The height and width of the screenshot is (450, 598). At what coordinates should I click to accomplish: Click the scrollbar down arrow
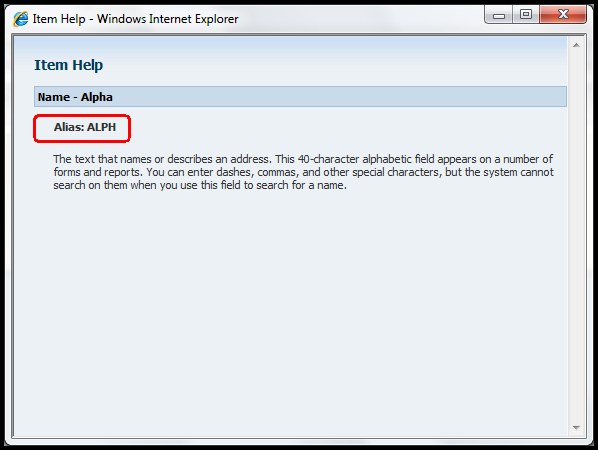pyautogui.click(x=576, y=428)
